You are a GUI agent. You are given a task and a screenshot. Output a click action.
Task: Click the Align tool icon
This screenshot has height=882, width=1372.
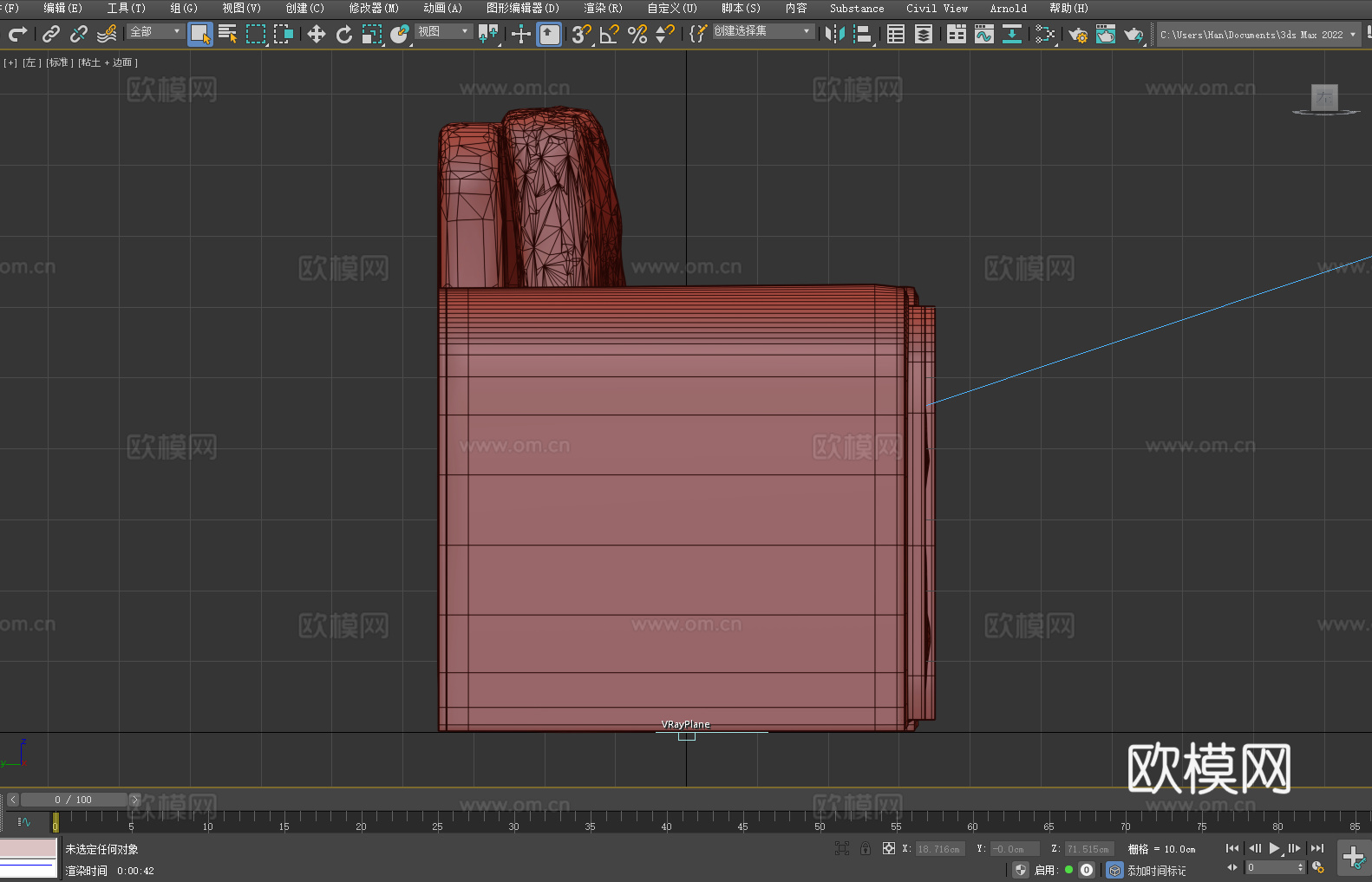[863, 34]
